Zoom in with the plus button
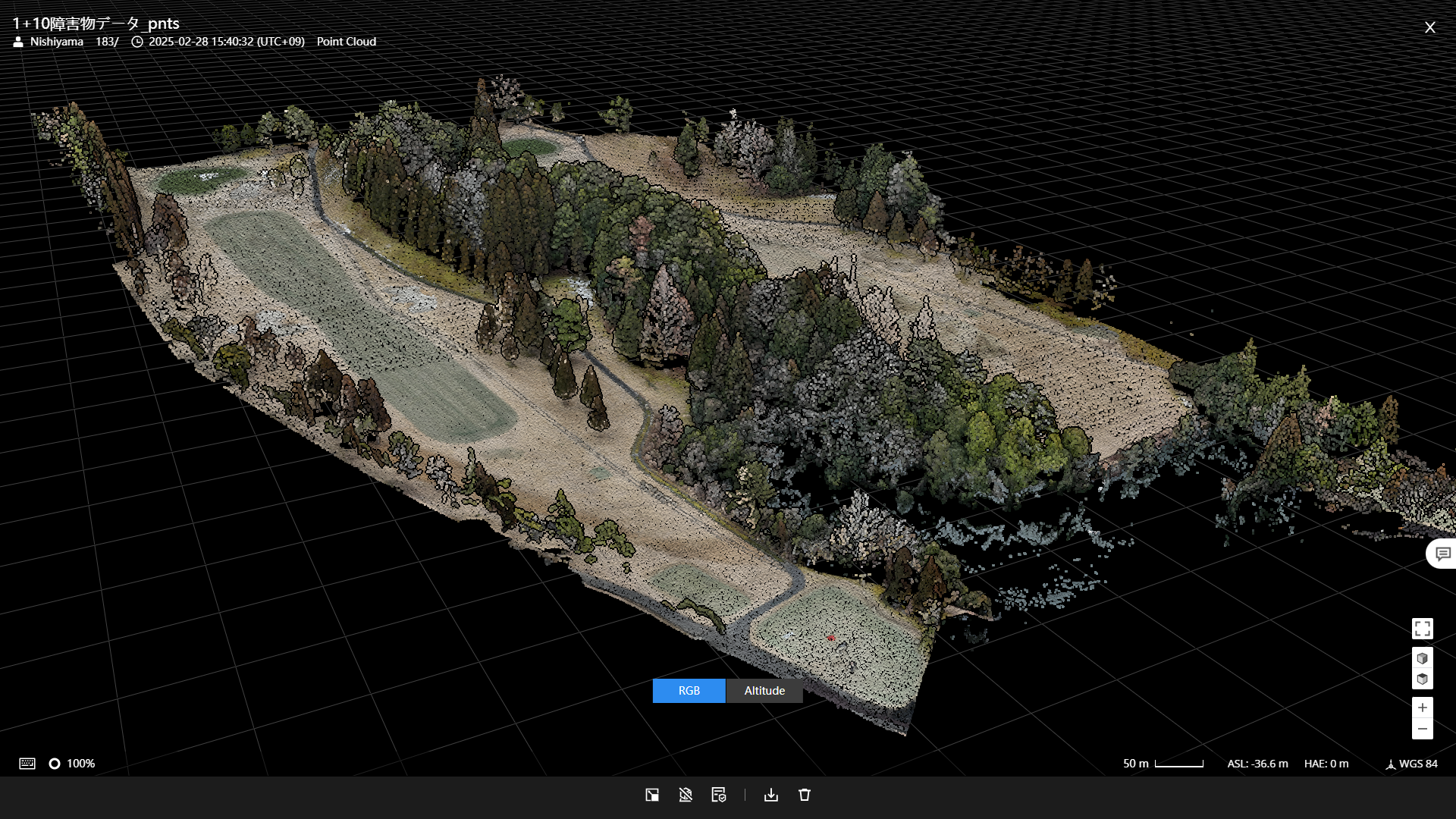Image resolution: width=1456 pixels, height=819 pixels. [x=1422, y=708]
